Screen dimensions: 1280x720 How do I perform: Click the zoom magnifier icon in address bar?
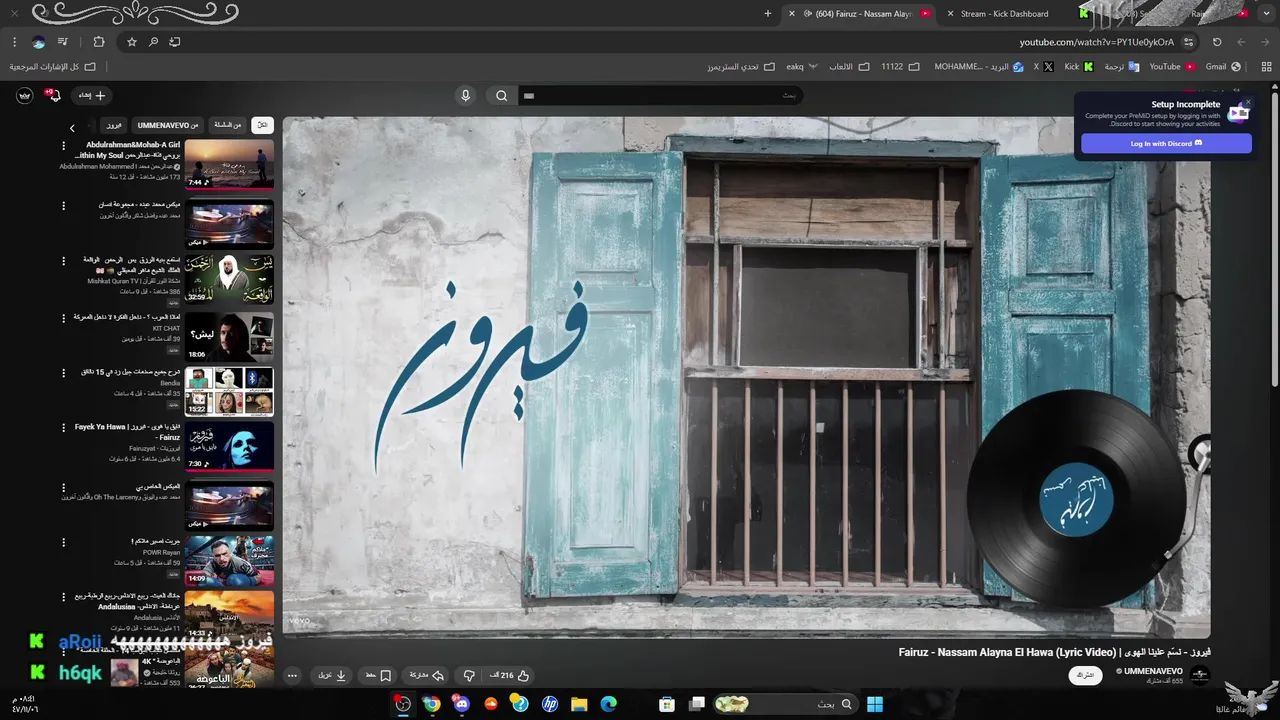point(153,42)
